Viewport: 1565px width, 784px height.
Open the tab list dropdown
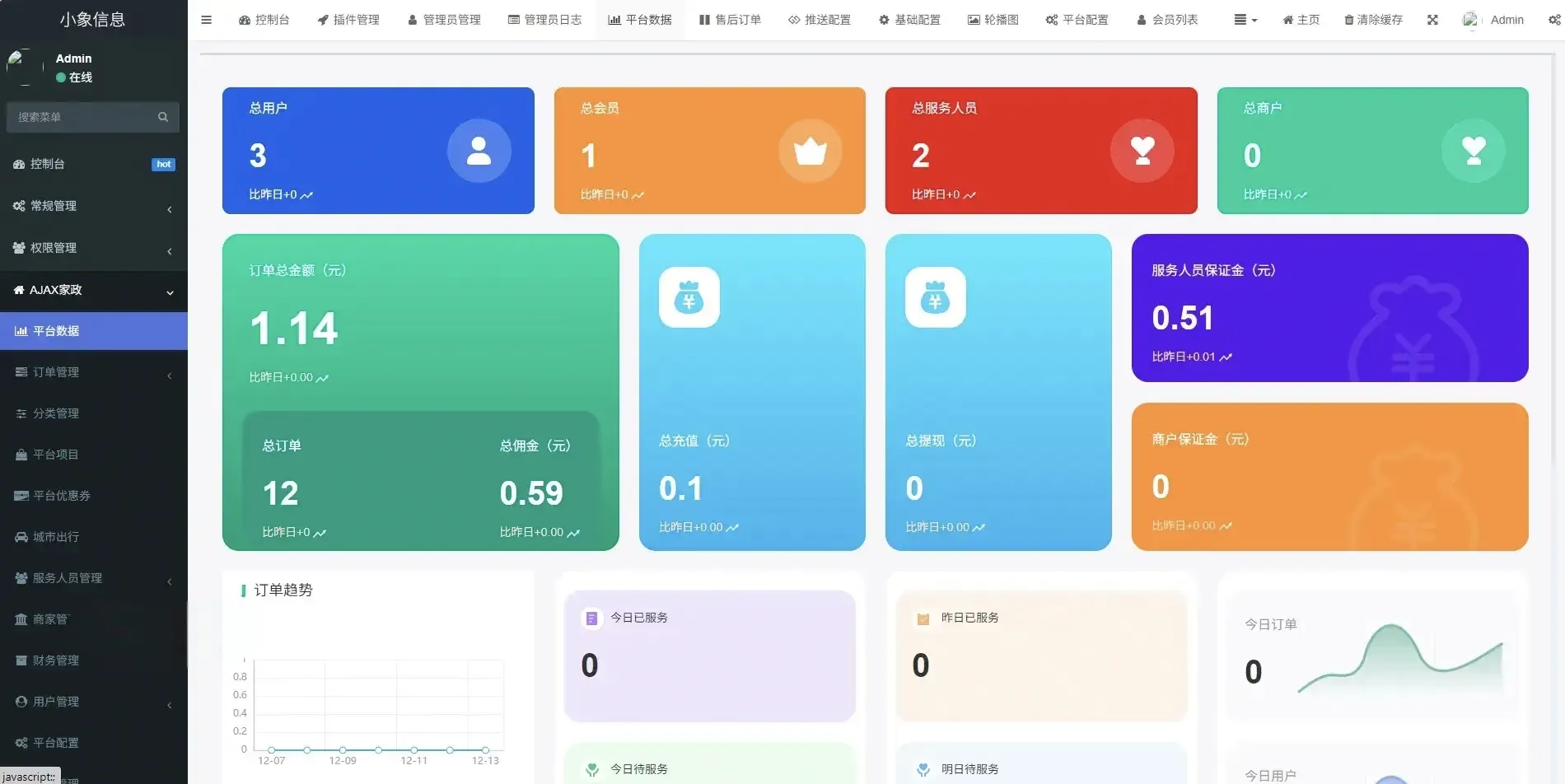click(1245, 20)
